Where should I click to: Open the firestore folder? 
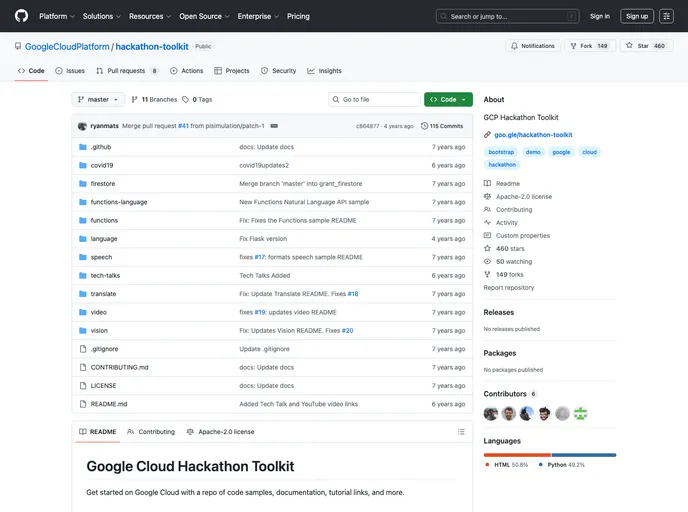[x=103, y=184]
